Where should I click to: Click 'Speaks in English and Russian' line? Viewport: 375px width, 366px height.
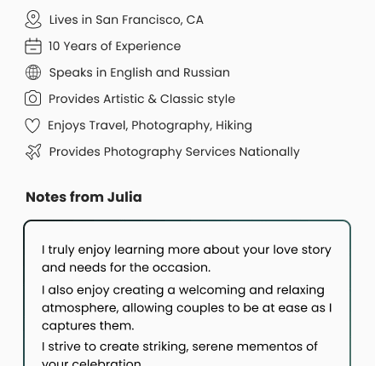pyautogui.click(x=139, y=72)
